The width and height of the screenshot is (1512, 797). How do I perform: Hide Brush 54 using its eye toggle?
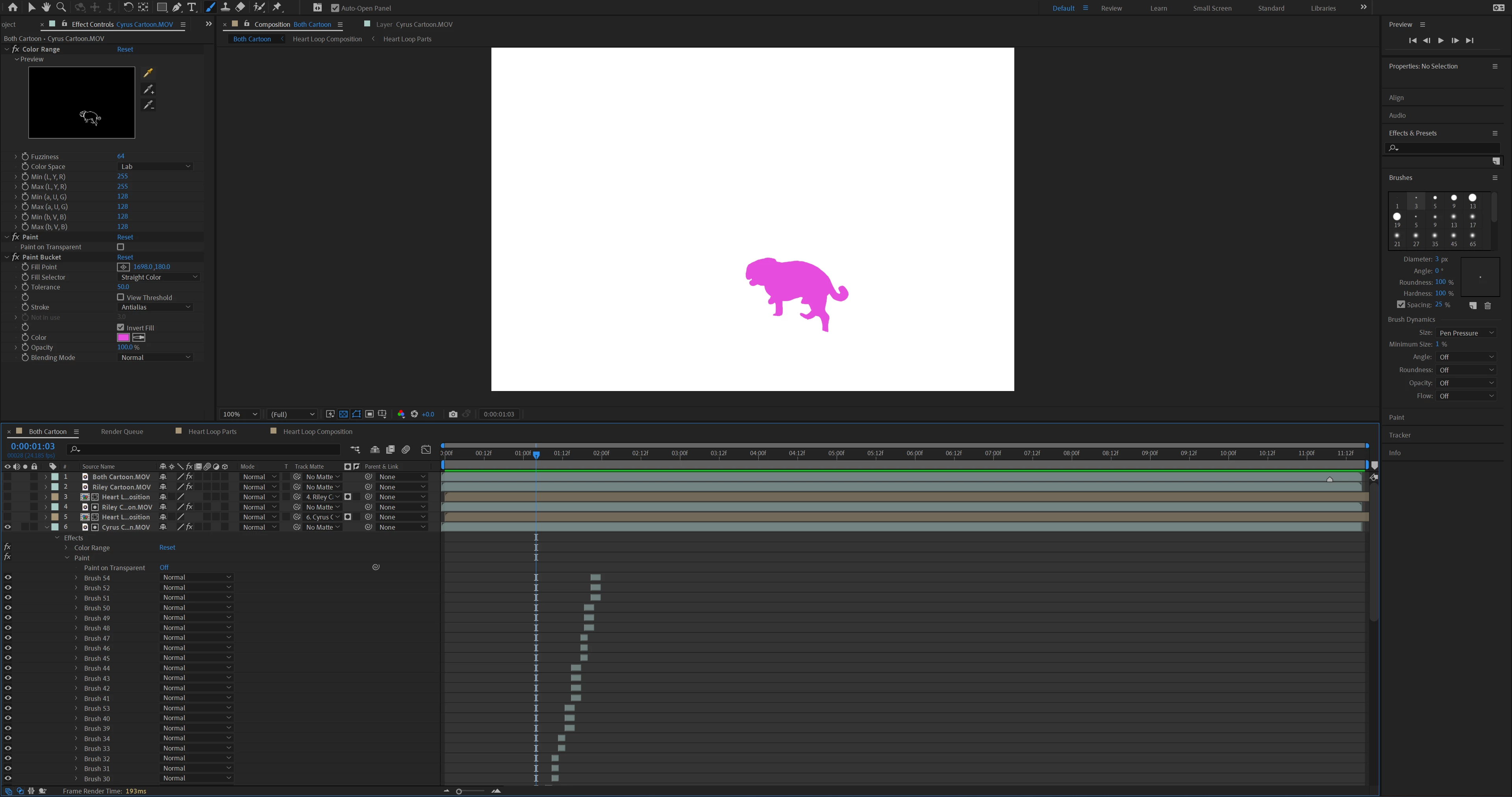pyautogui.click(x=7, y=578)
